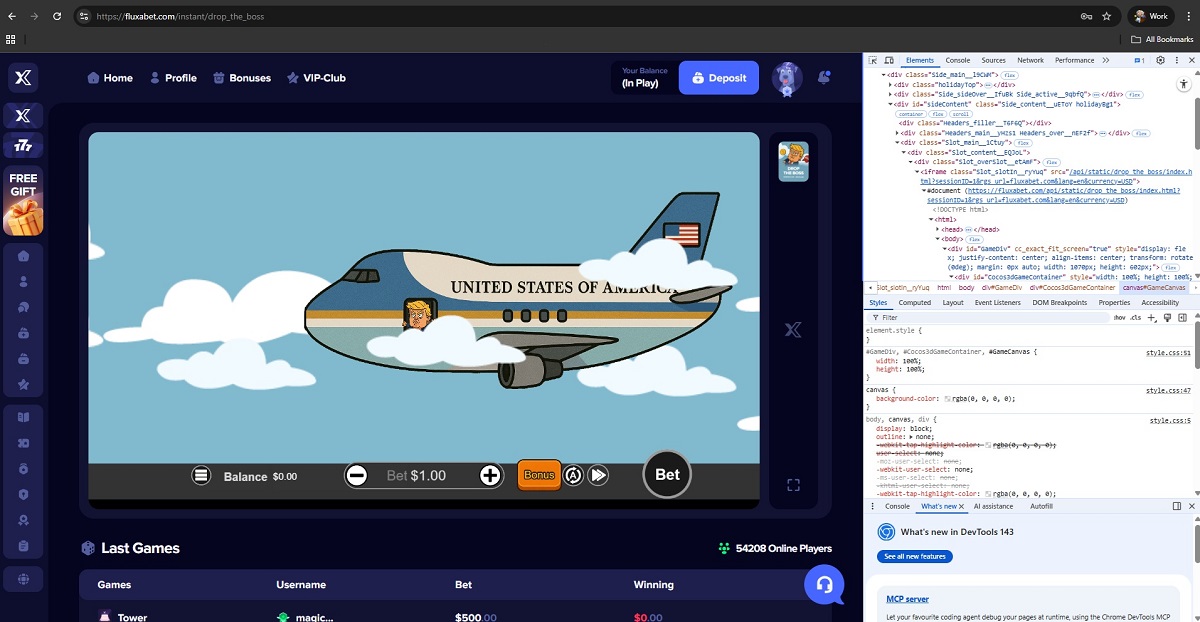
Task: Click the orange Bonus button
Action: tap(539, 475)
